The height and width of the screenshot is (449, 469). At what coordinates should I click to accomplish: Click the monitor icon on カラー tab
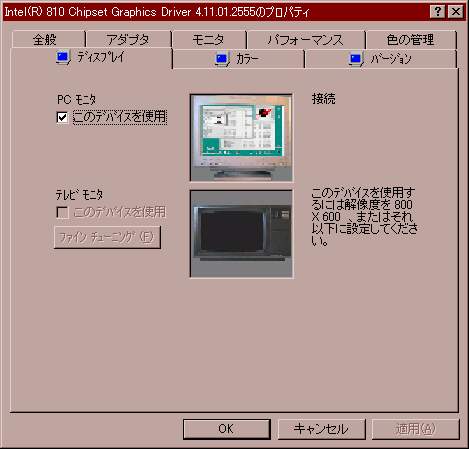(222, 60)
